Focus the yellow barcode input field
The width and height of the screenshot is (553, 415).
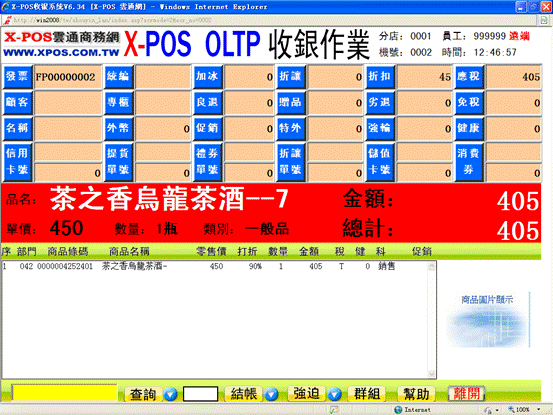(65, 393)
